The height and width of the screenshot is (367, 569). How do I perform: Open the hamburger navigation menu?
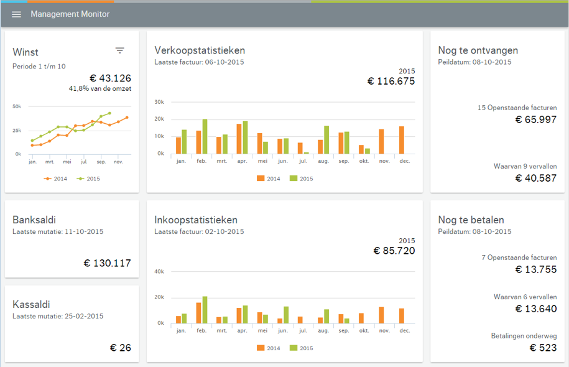pos(16,14)
